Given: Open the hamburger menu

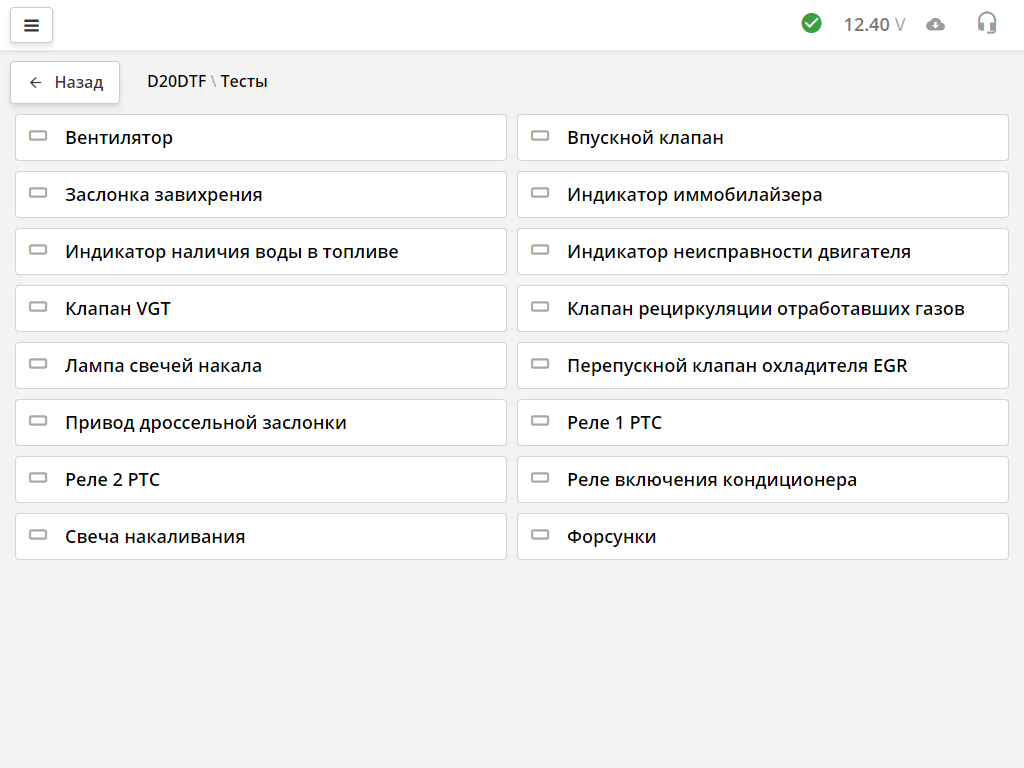Looking at the screenshot, I should 31,25.
